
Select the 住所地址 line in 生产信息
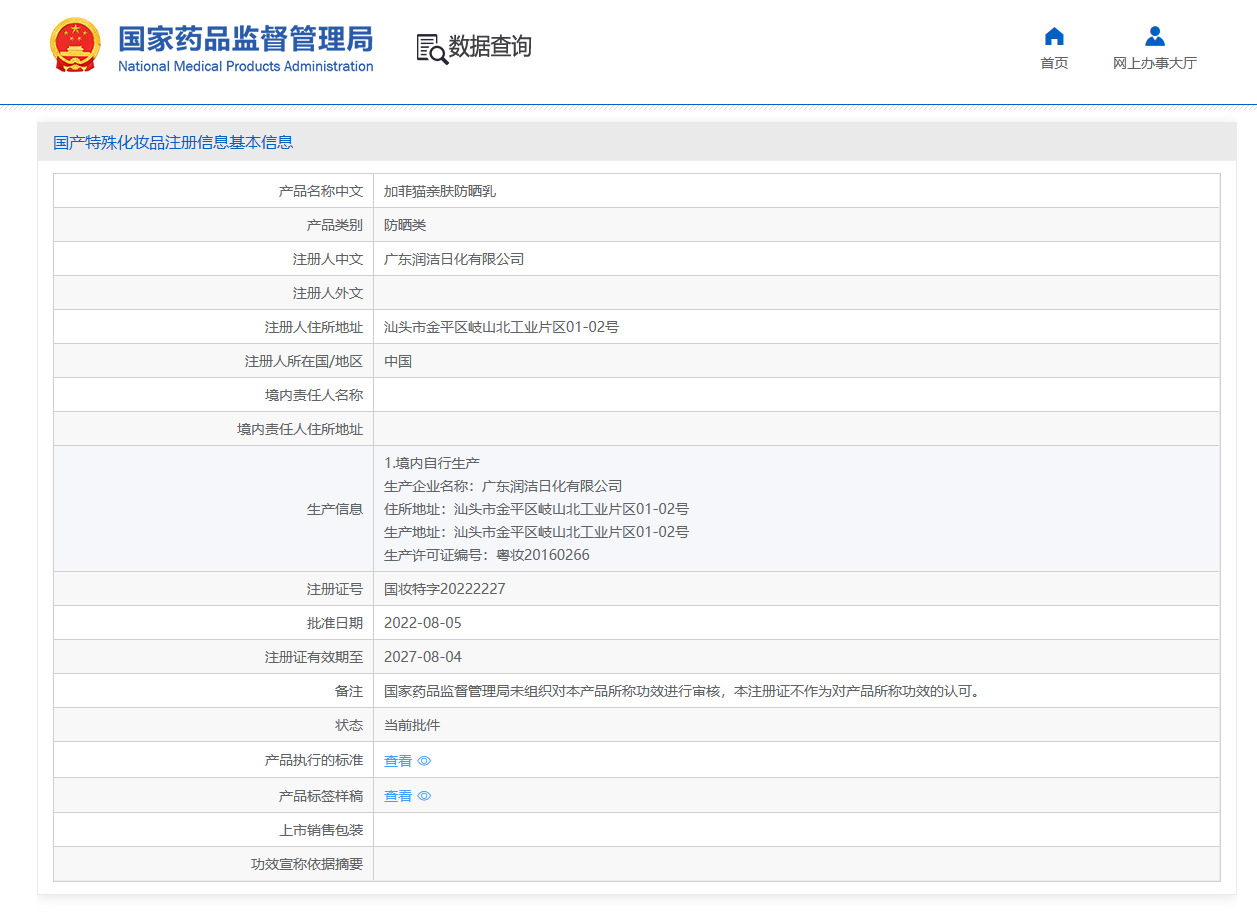[x=536, y=509]
